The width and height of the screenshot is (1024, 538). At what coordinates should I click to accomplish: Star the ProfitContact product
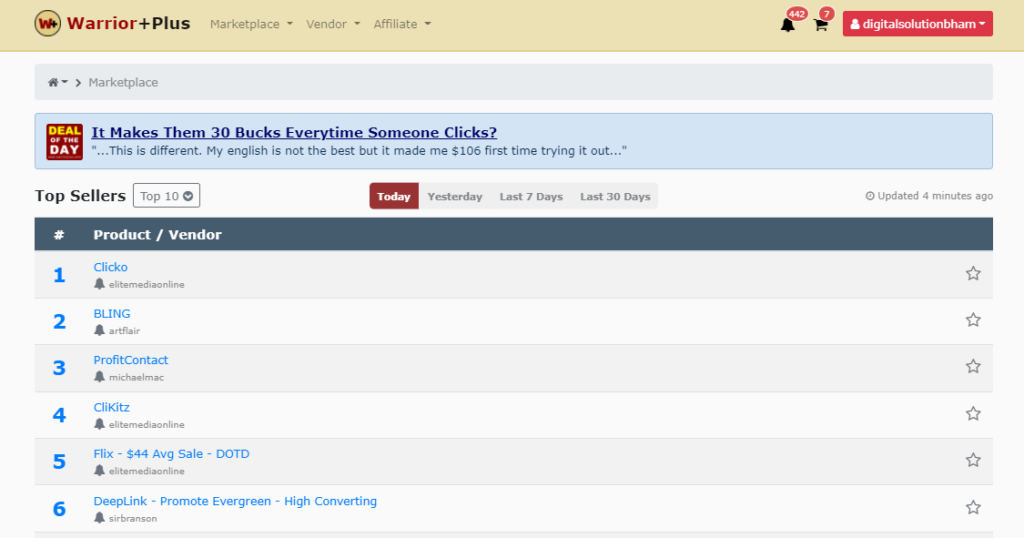click(973, 366)
